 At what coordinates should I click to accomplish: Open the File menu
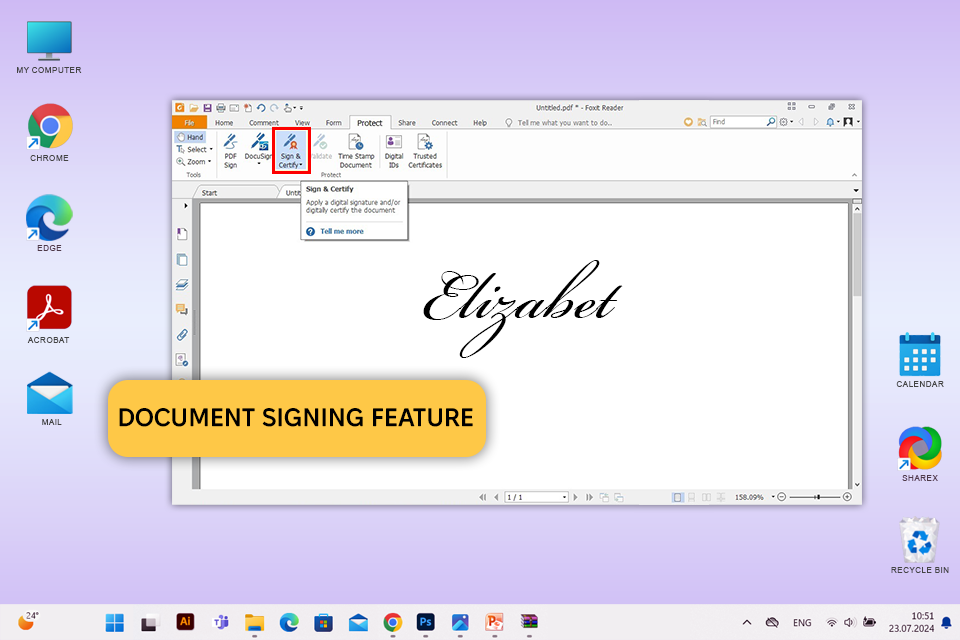click(189, 122)
